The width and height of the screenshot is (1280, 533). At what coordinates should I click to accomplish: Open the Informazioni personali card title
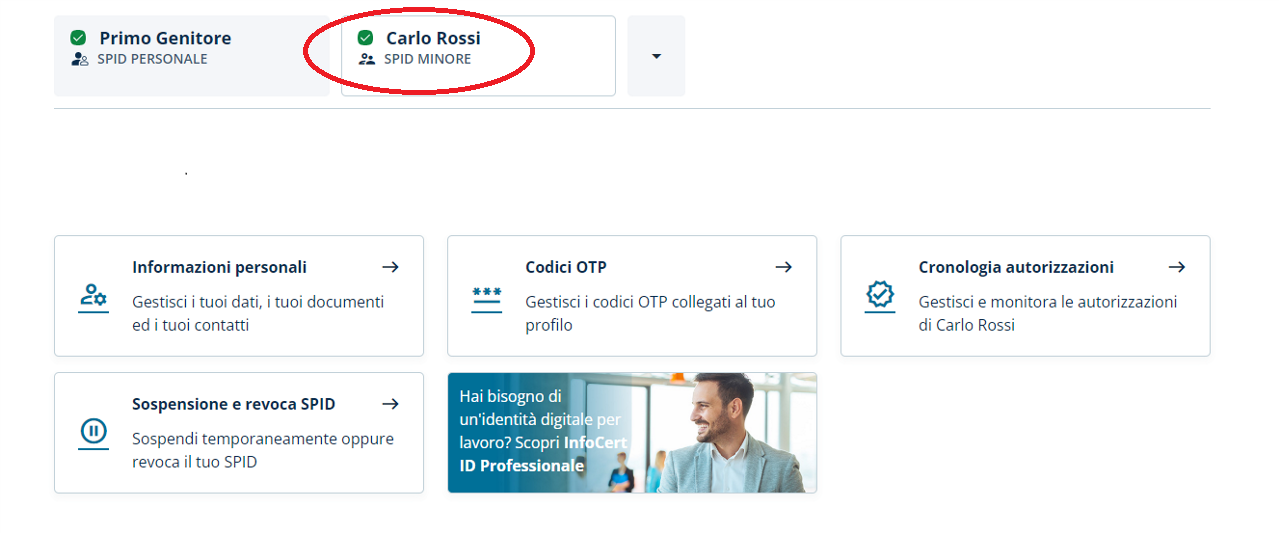click(x=219, y=267)
